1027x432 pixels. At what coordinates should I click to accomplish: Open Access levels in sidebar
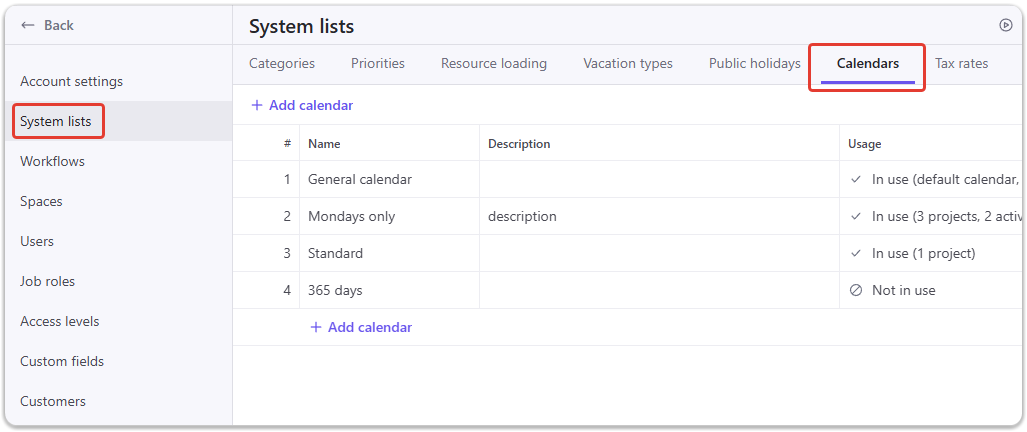60,321
